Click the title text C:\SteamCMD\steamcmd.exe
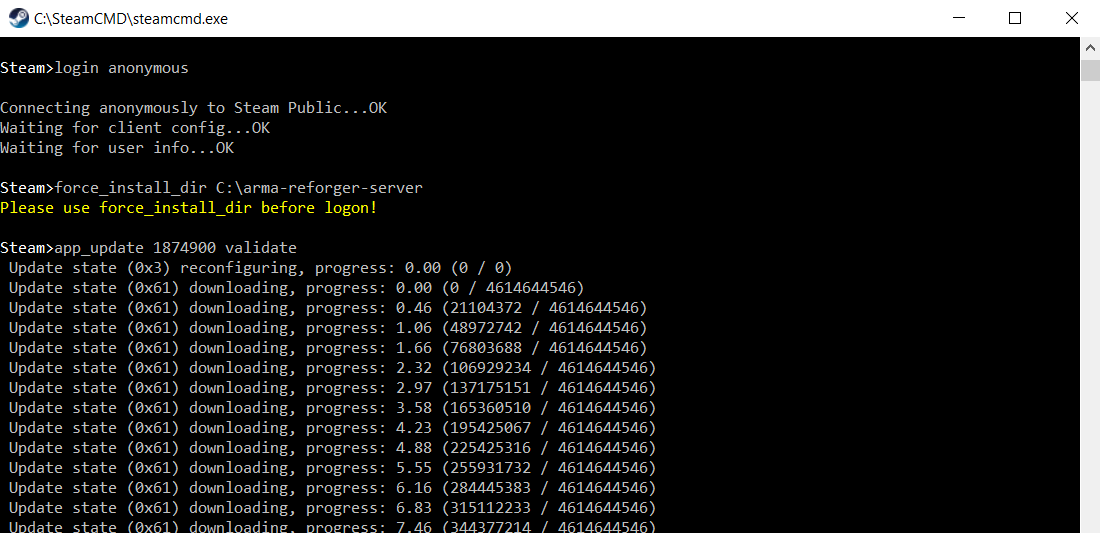This screenshot has width=1100, height=533. coord(130,19)
